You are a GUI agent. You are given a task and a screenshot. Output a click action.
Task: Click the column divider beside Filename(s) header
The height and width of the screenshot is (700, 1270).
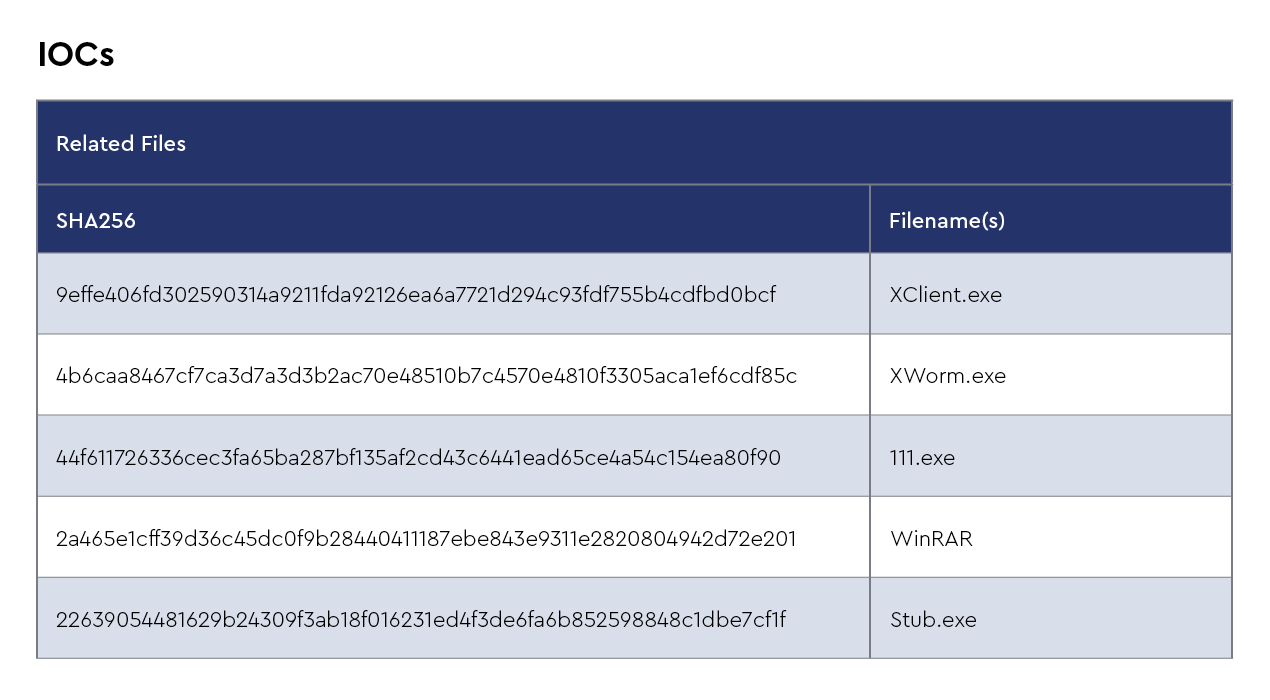pos(870,220)
